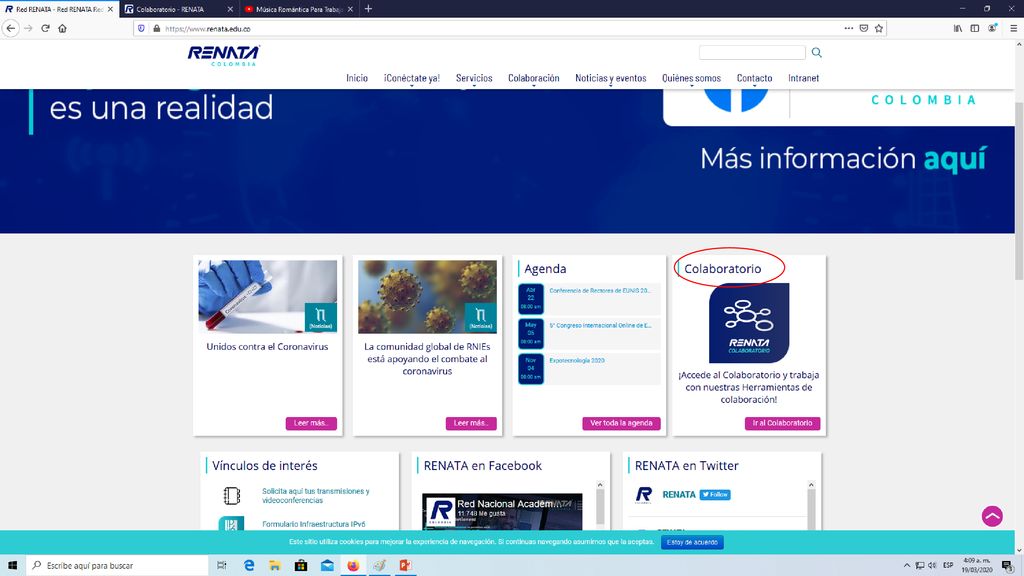The height and width of the screenshot is (576, 1024).
Task: Open Conferencia de Rectores de EUNIS agenda event
Action: point(600,291)
